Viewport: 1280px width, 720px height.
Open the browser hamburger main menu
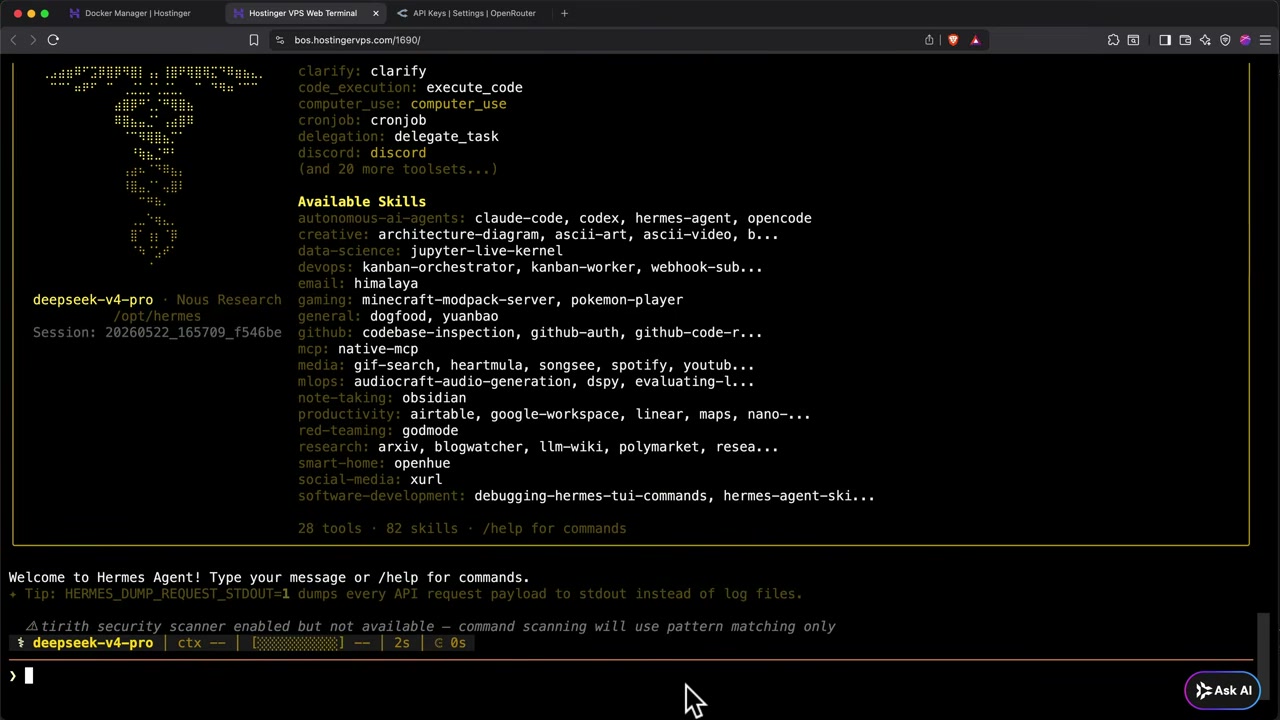[1265, 40]
